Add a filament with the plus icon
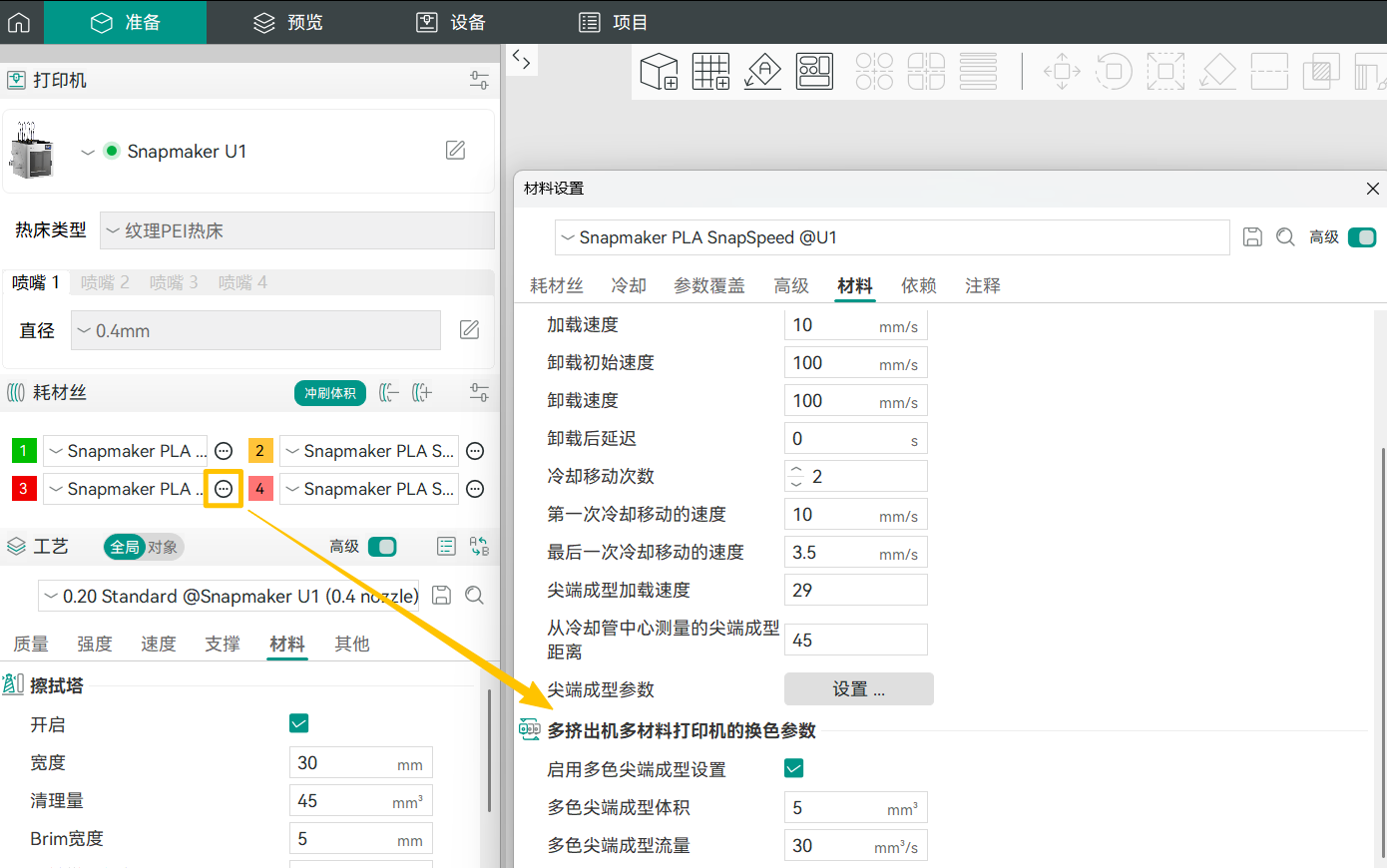The height and width of the screenshot is (868, 1387). (422, 392)
